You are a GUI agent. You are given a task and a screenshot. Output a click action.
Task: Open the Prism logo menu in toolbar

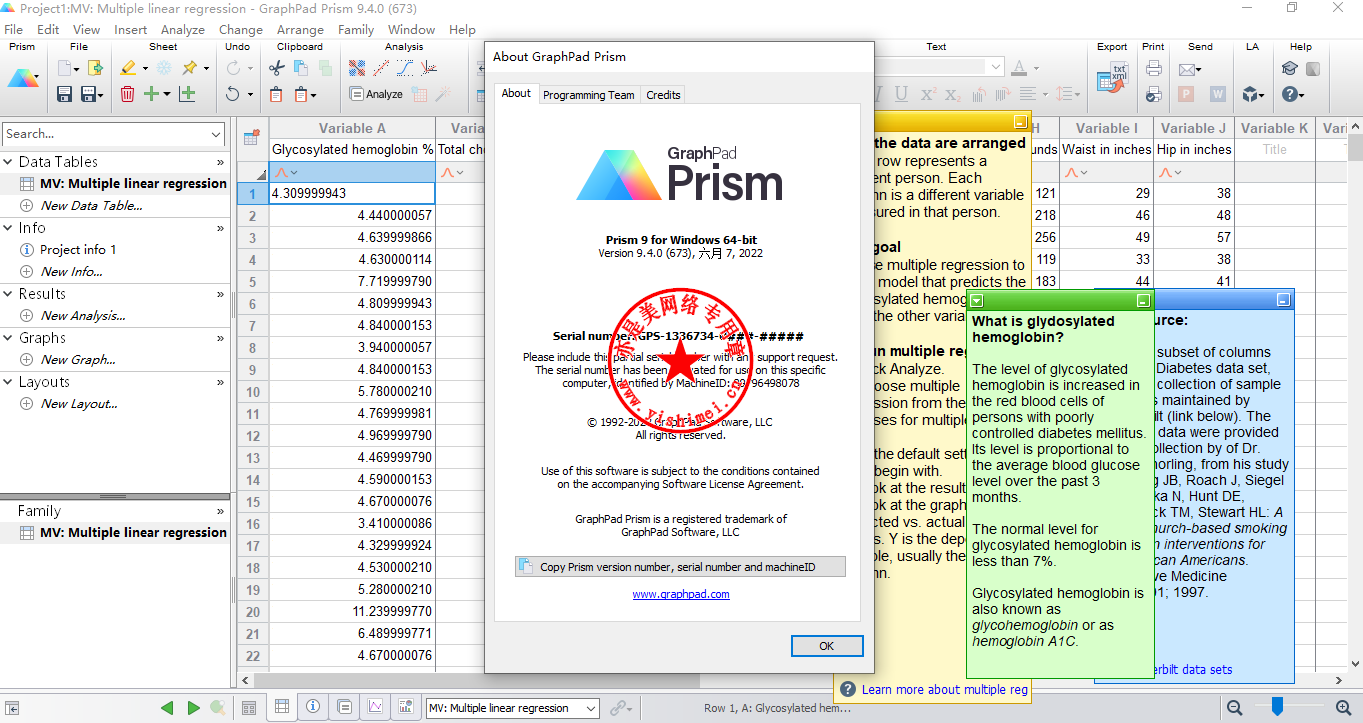point(22,80)
